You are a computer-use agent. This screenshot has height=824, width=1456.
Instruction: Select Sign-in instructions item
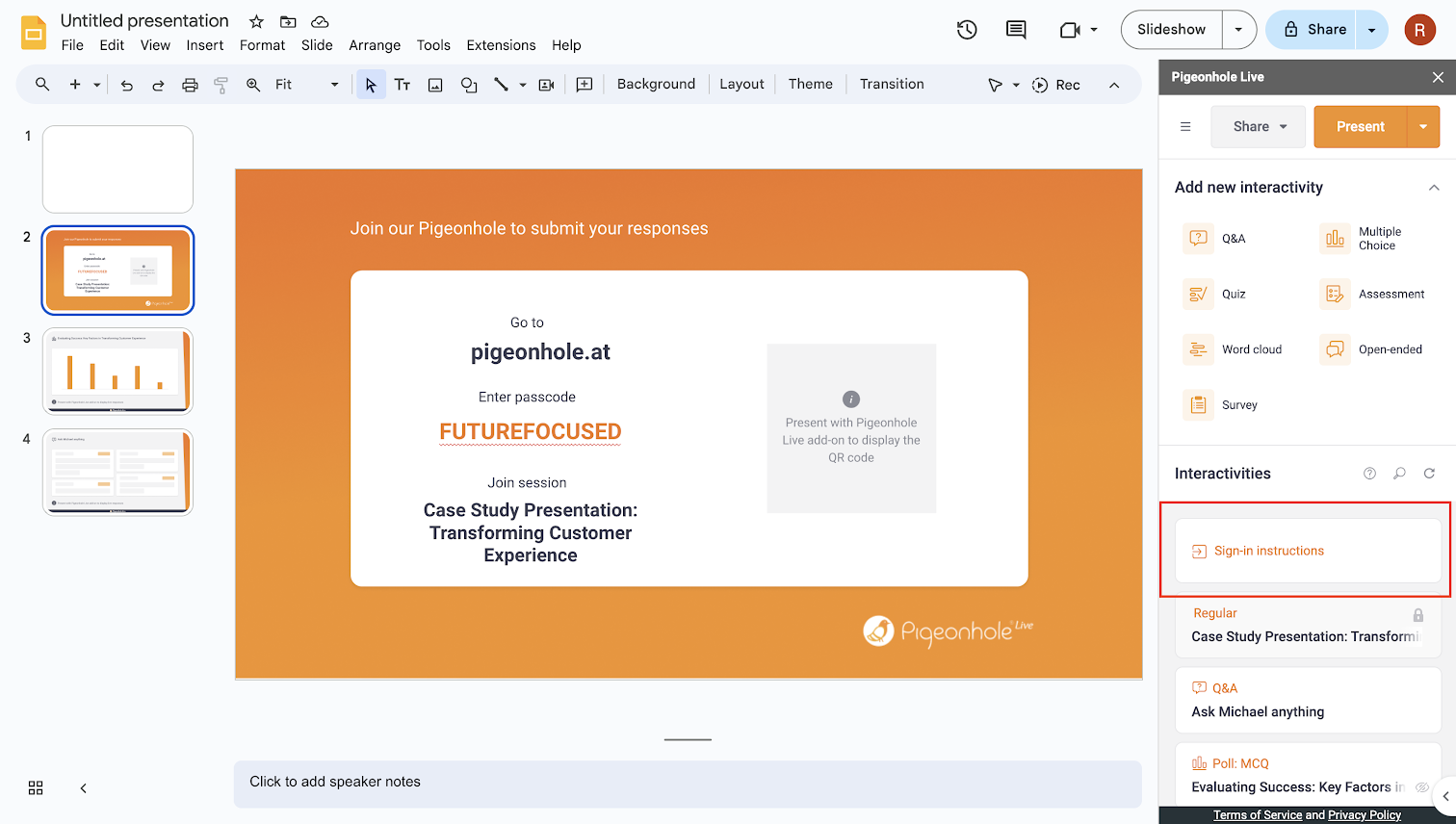(x=1308, y=551)
